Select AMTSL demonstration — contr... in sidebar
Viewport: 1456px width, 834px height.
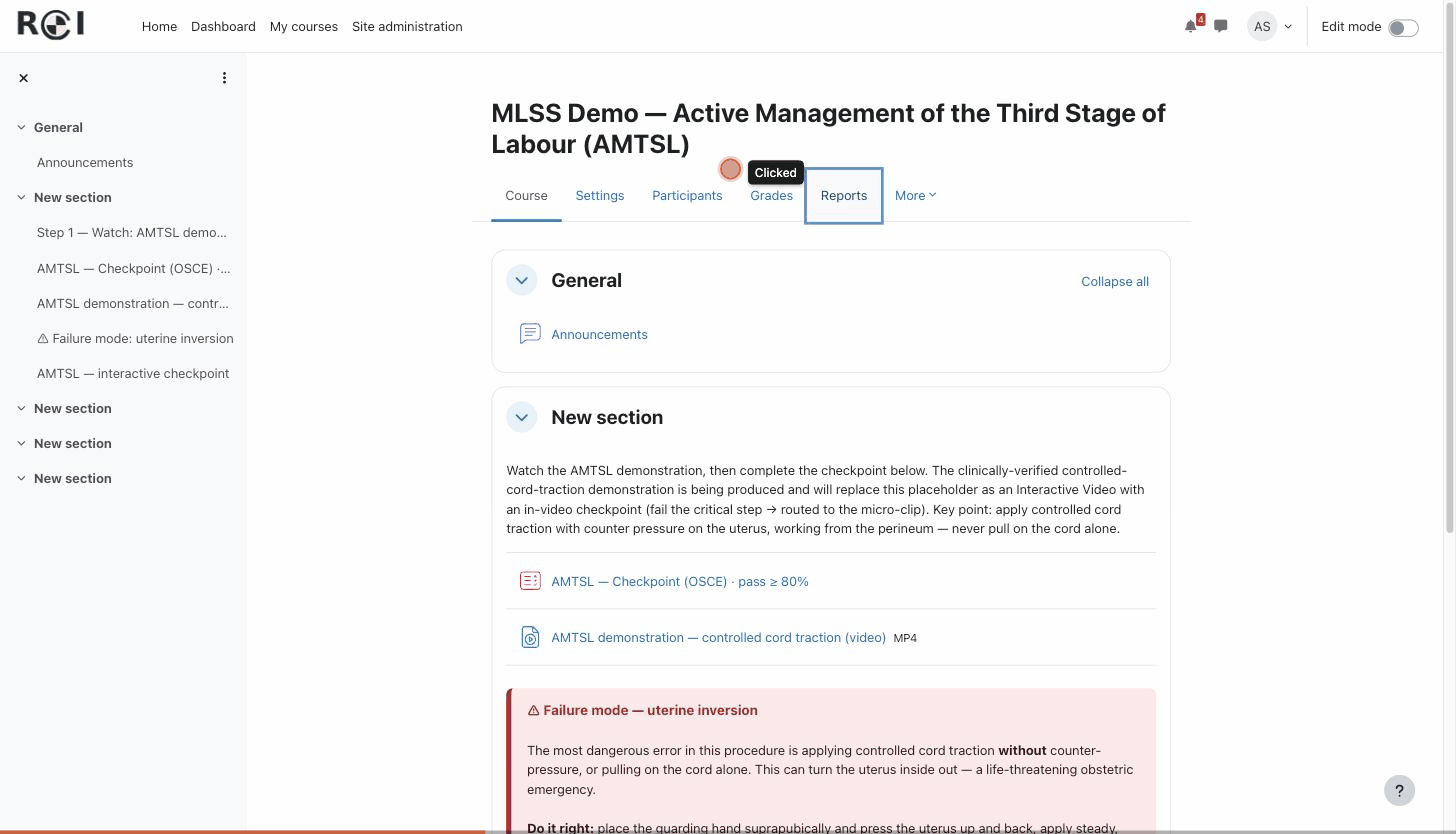[x=133, y=303]
